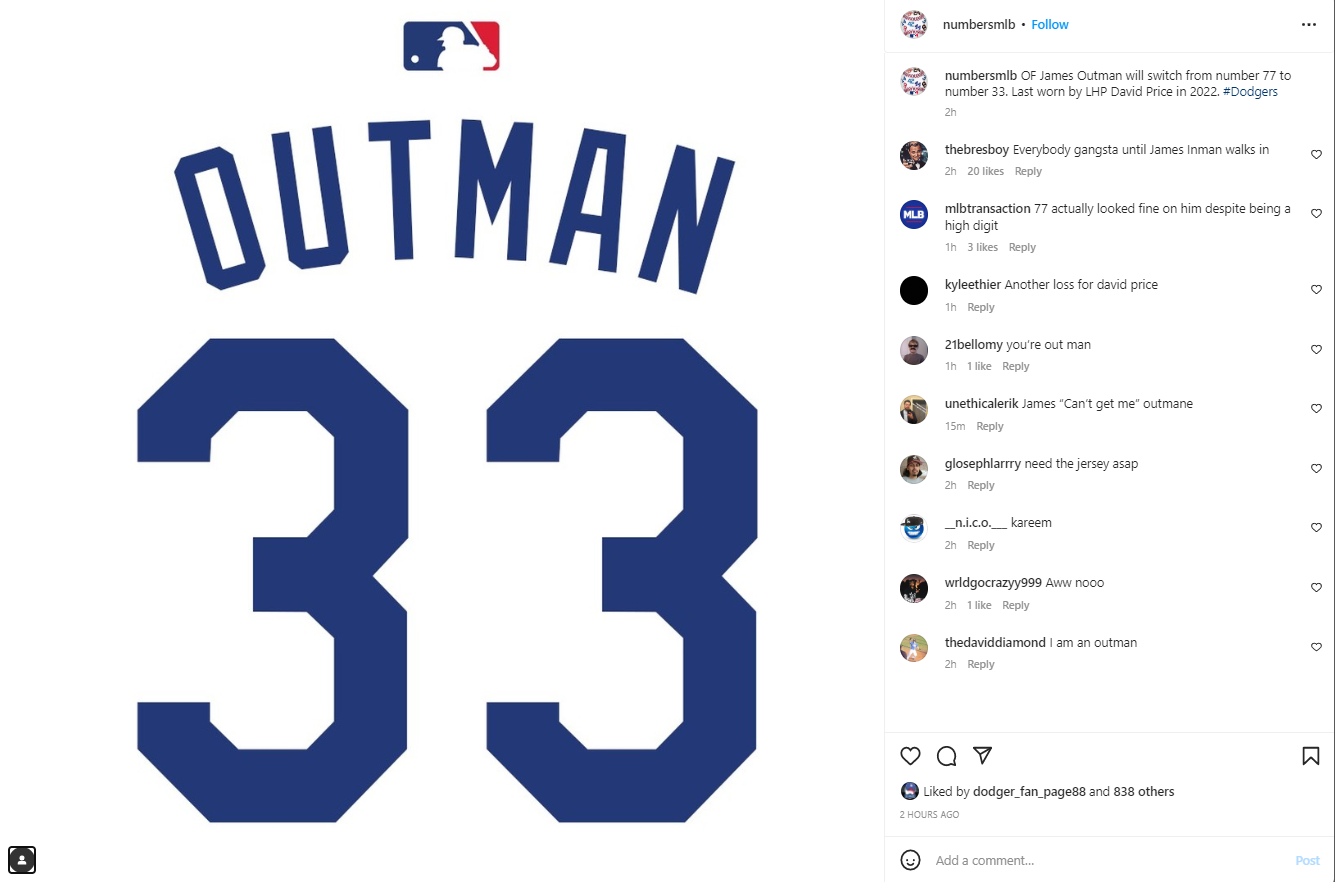Open numbersmlb profile picture in header
1335x882 pixels.
(914, 24)
